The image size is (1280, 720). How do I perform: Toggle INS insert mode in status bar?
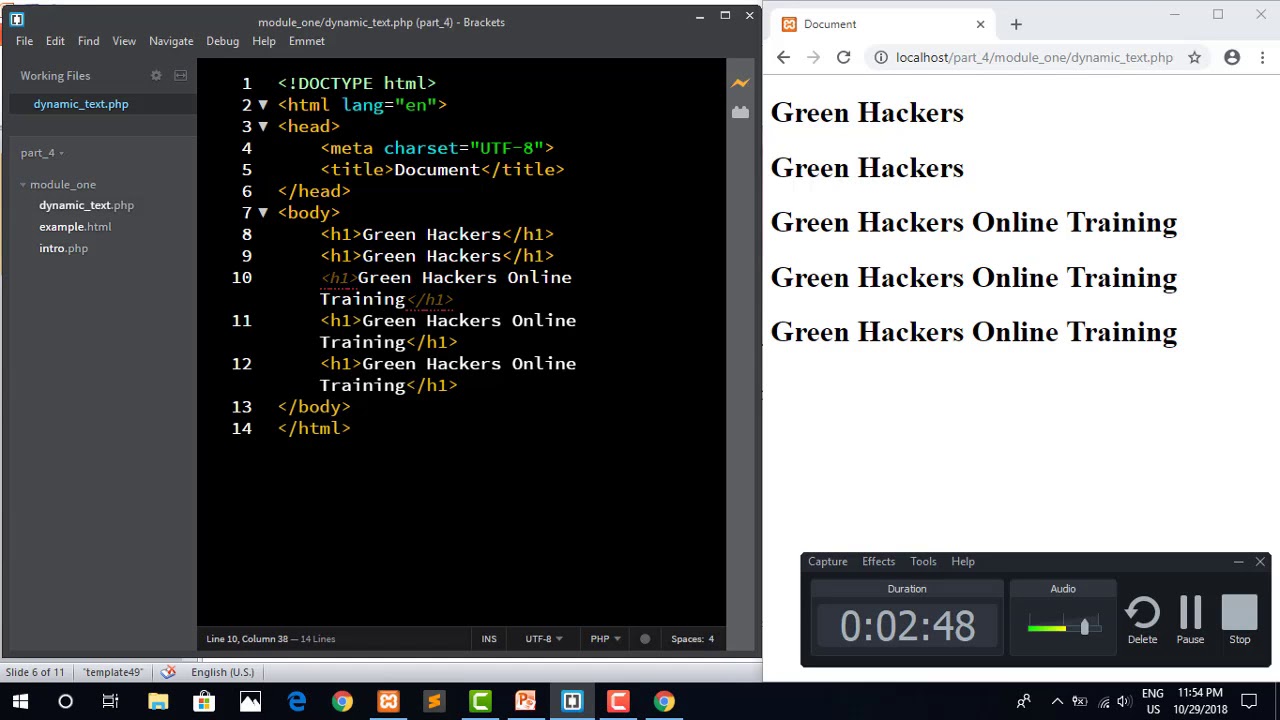(x=489, y=639)
